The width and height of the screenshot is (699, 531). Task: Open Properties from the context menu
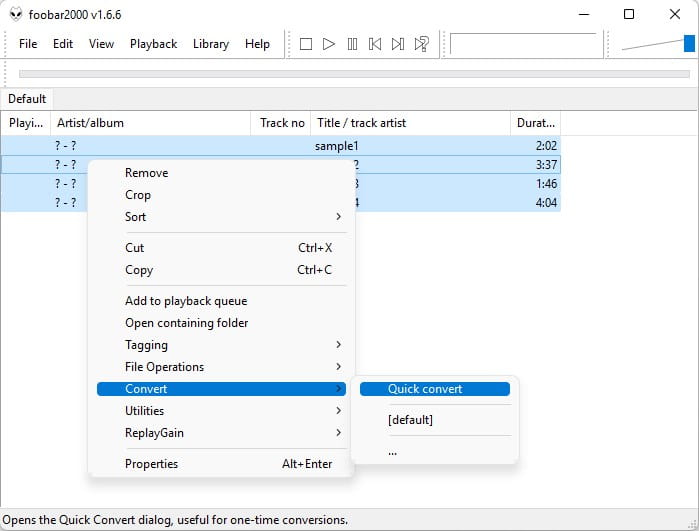pyautogui.click(x=221, y=464)
